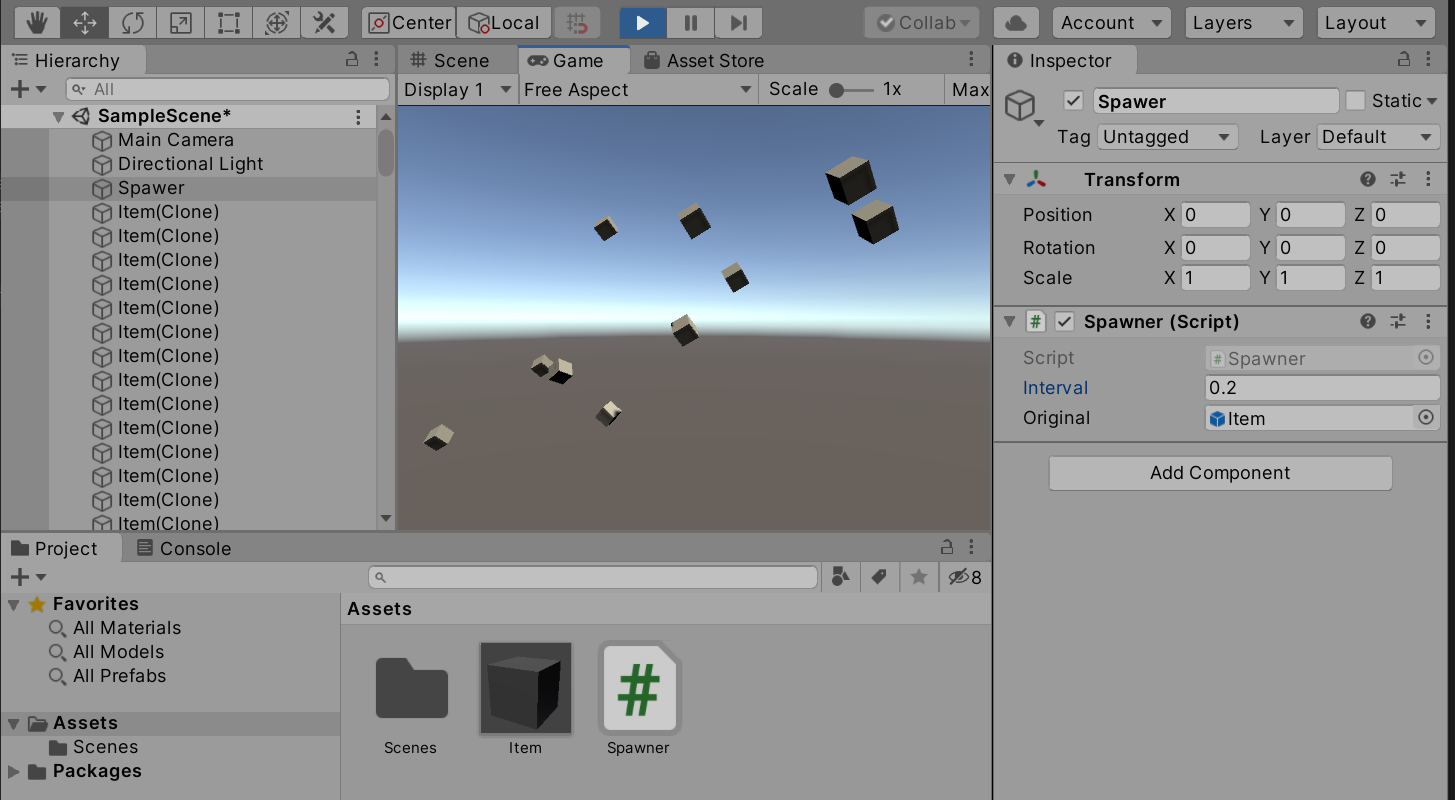The width and height of the screenshot is (1455, 800).
Task: Open cloud services icon
Action: (x=1015, y=22)
